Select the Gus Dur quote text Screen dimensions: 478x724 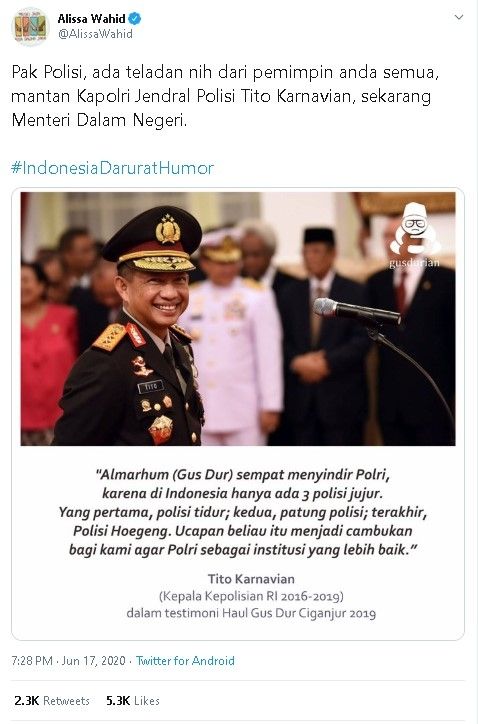tap(243, 512)
